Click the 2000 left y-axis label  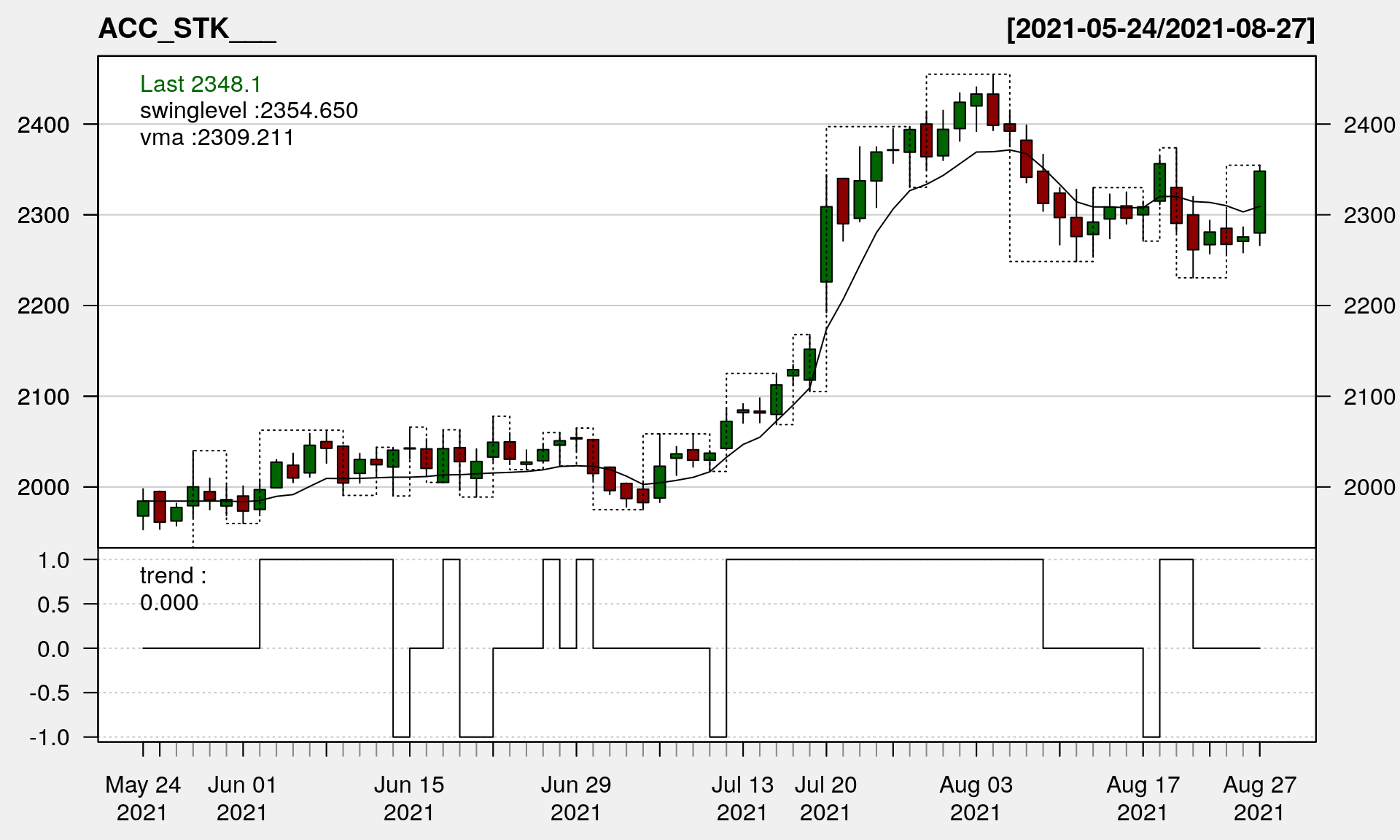click(x=43, y=487)
